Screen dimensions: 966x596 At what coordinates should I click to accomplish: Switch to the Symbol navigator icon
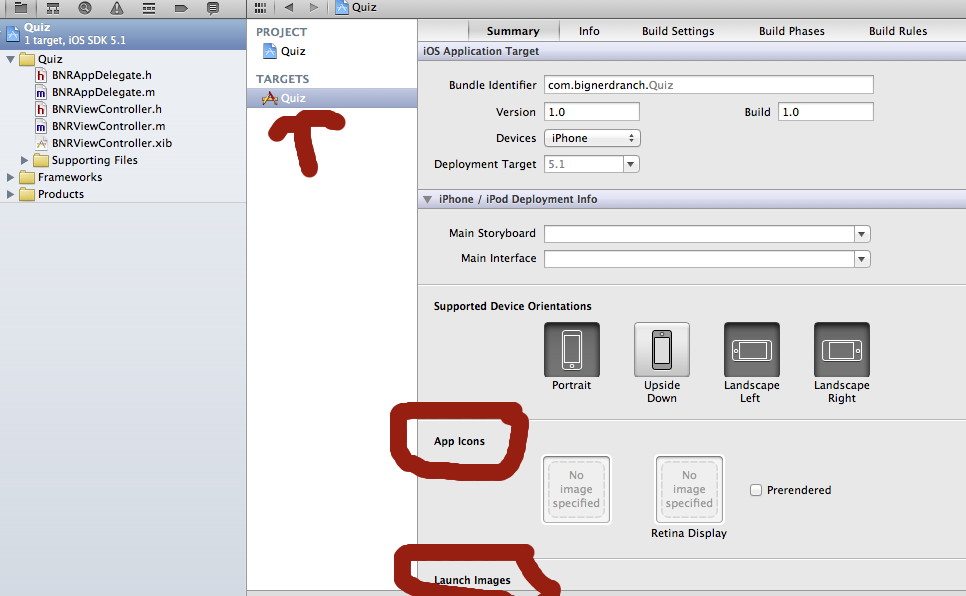pyautogui.click(x=52, y=7)
